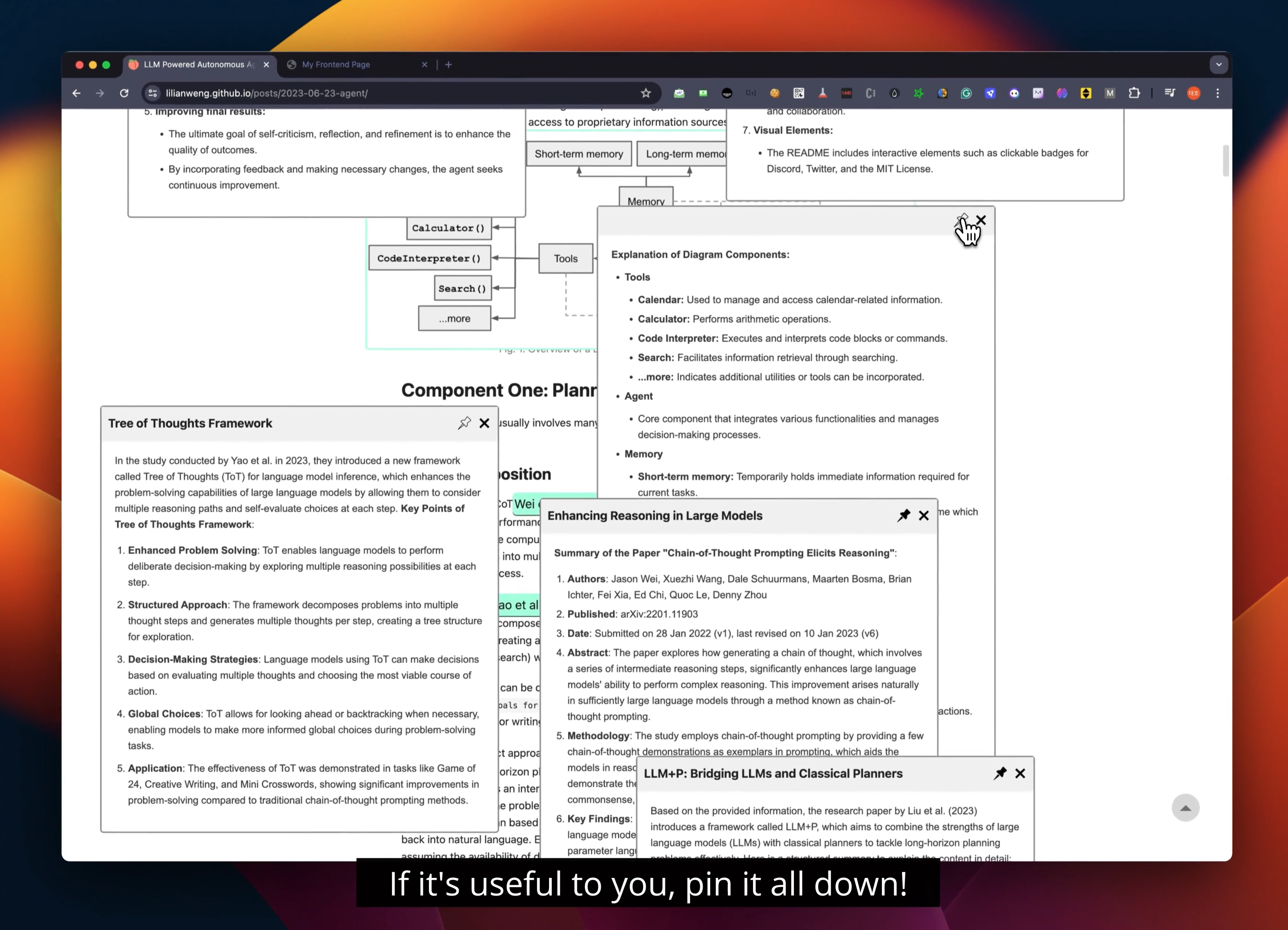
Task: Unpin the Enhancing Reasoning in Large Models popup
Action: click(x=903, y=515)
